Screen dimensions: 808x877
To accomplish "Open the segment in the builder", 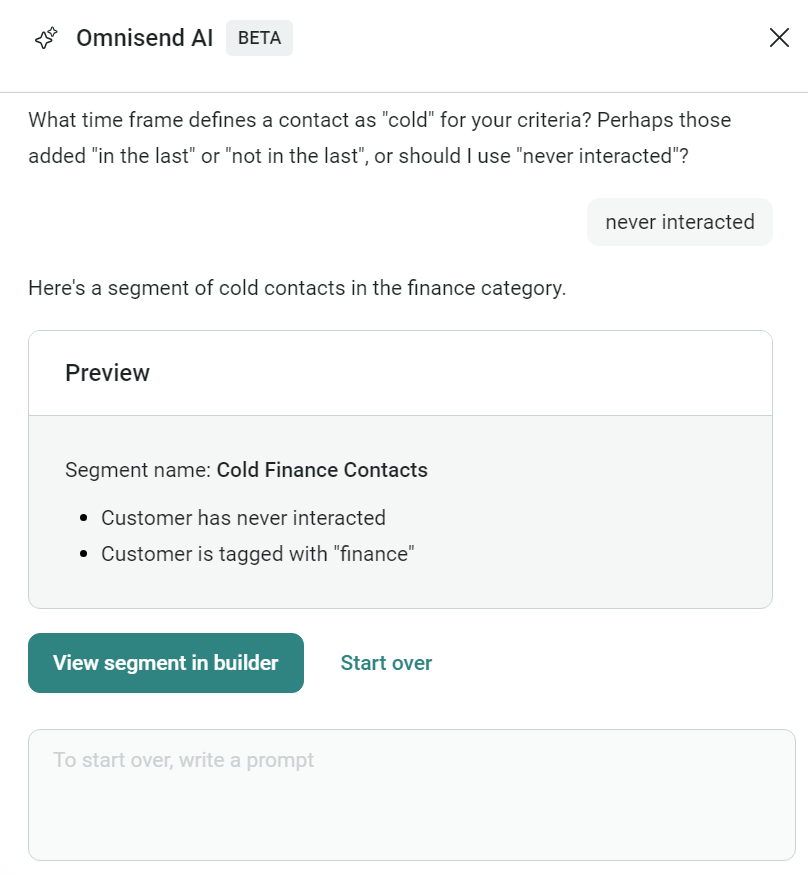I will coord(166,663).
